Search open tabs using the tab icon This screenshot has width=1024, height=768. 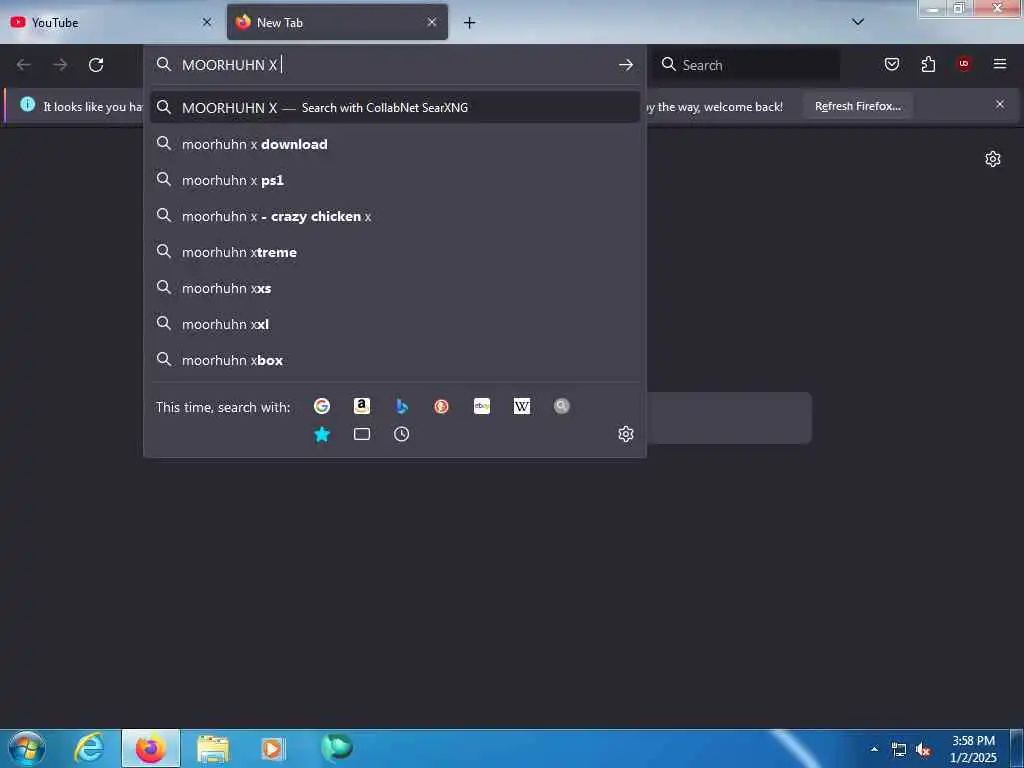click(362, 434)
